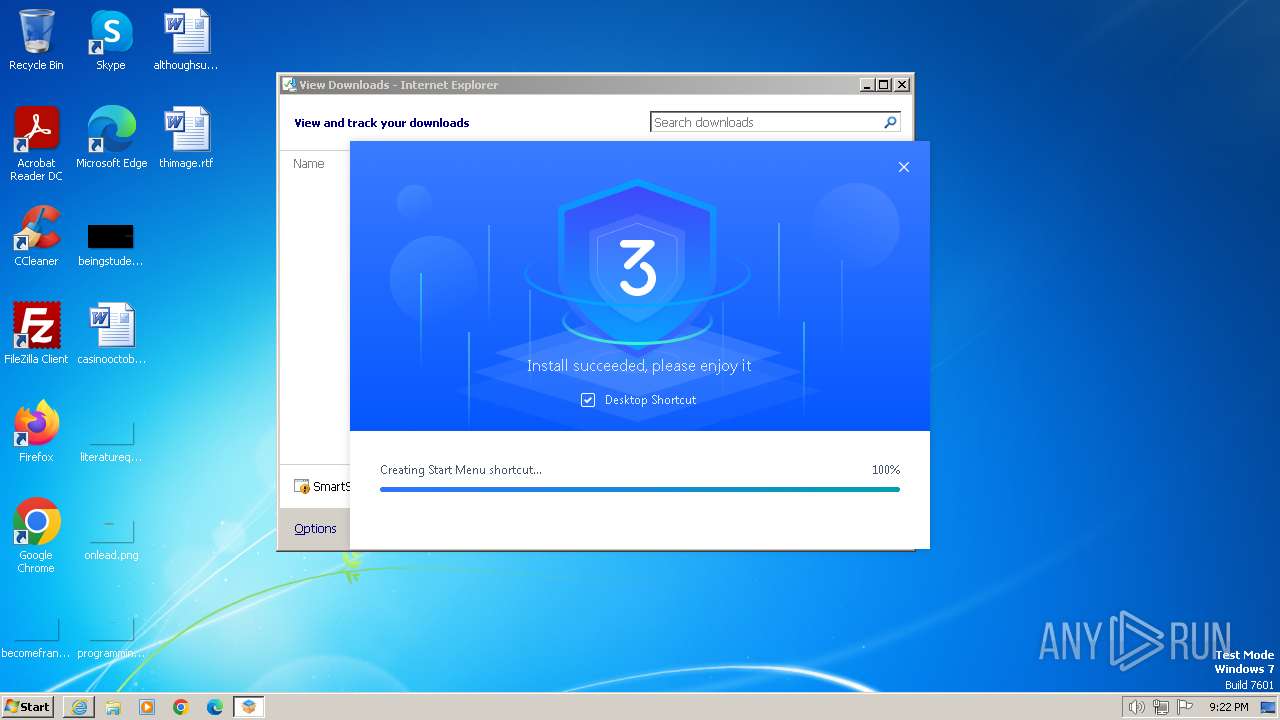Open Action Center flag icon
The image size is (1280, 720).
pos(1185,707)
